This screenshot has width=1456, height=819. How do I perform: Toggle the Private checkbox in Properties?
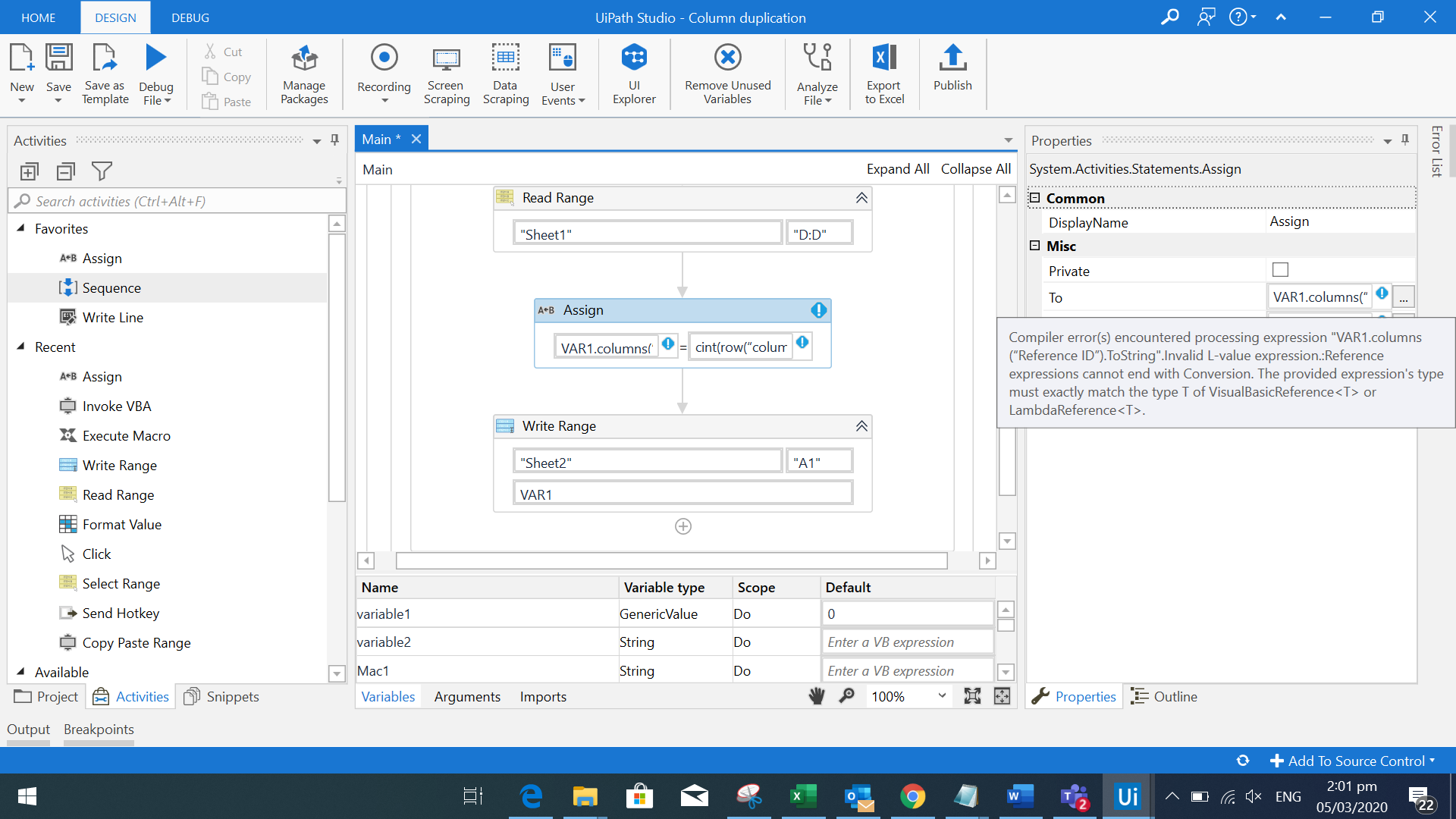[1280, 270]
